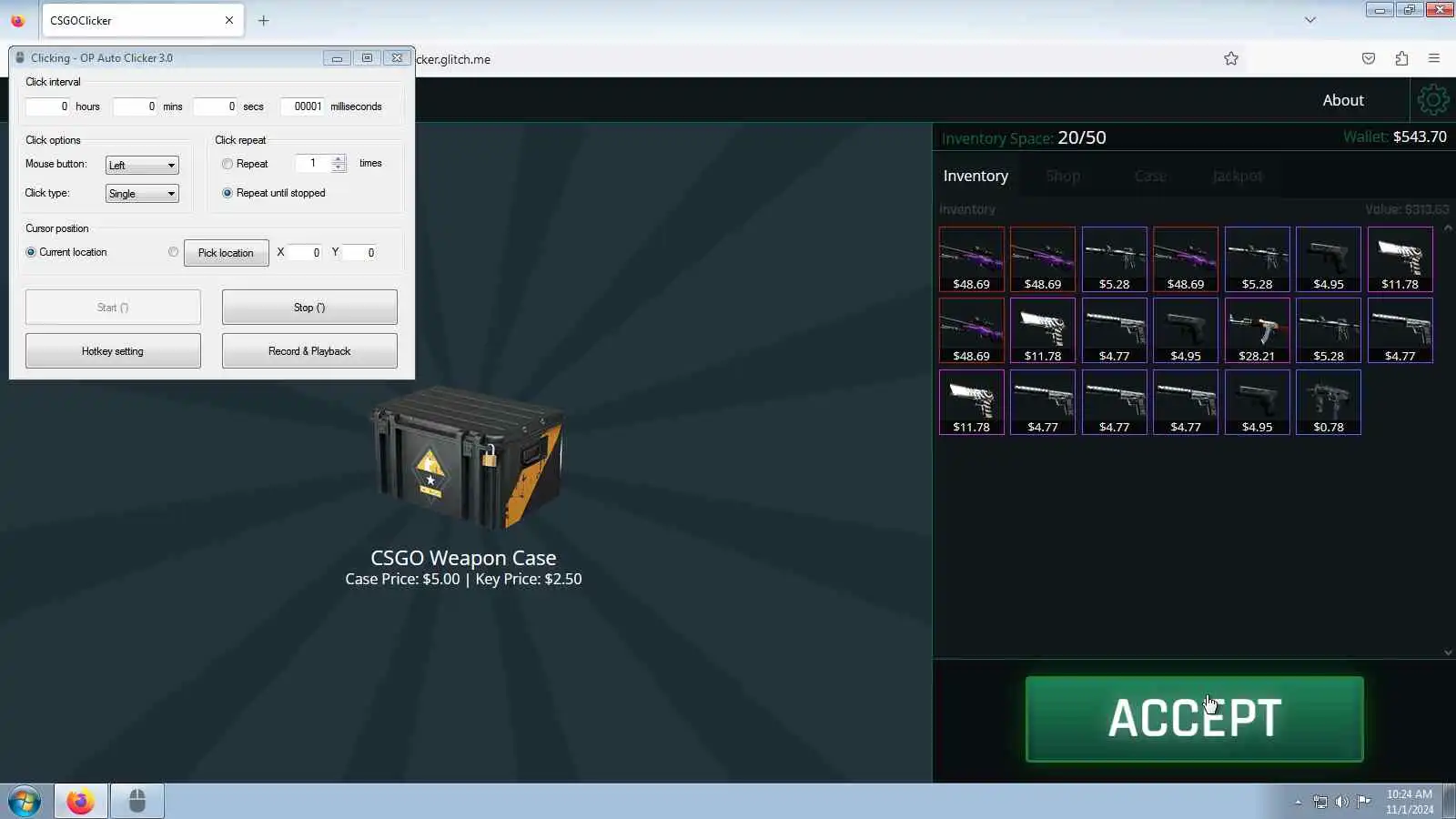Switch to the Shop tab
The height and width of the screenshot is (819, 1456).
pos(1063,176)
